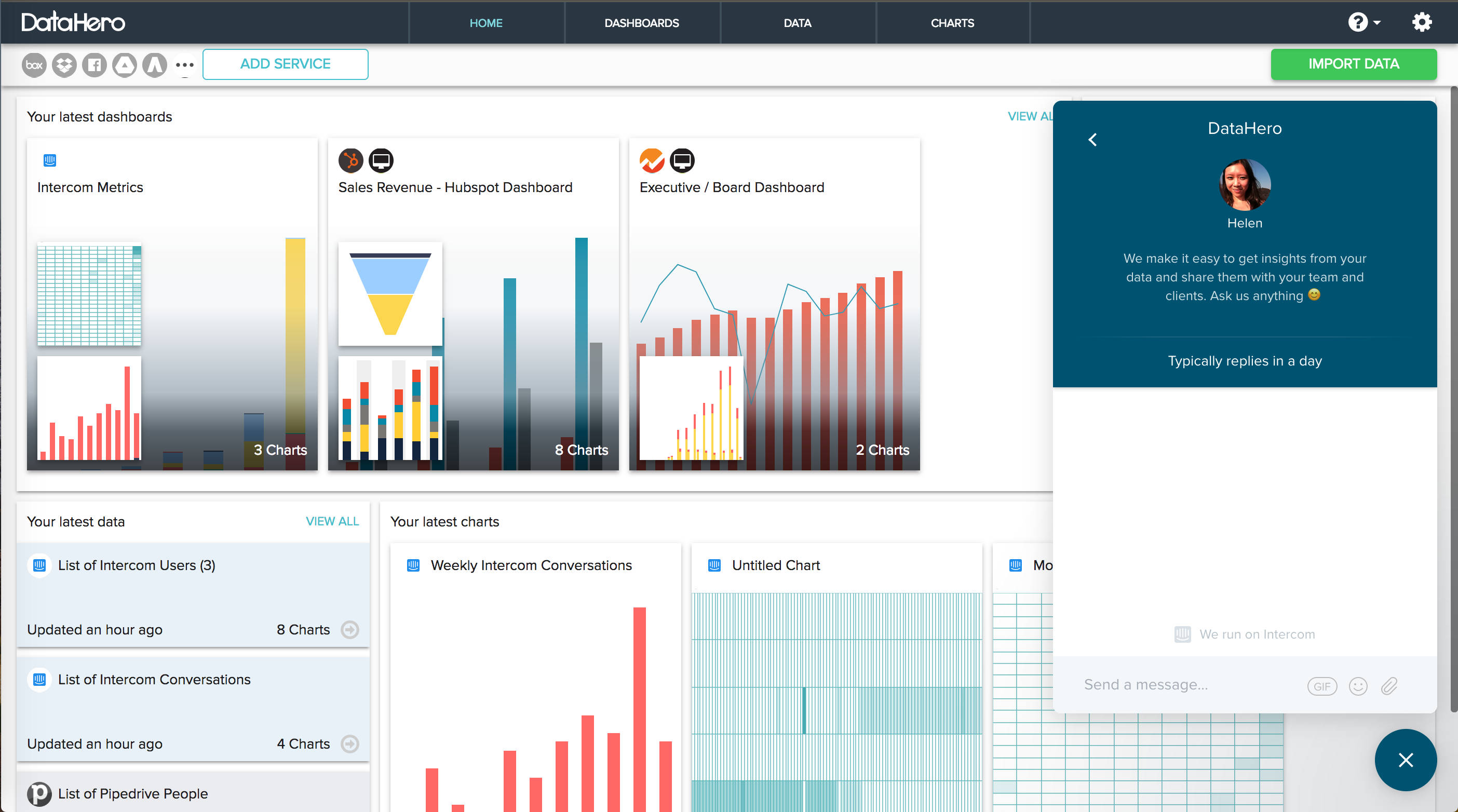This screenshot has height=812, width=1458.
Task: Select the Box service icon
Action: point(33,64)
